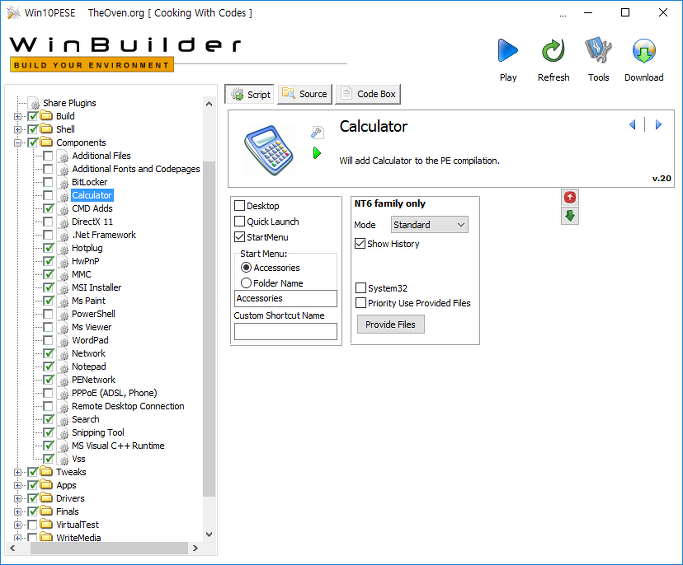
Task: Click the Refresh icon in toolbar
Action: [553, 51]
